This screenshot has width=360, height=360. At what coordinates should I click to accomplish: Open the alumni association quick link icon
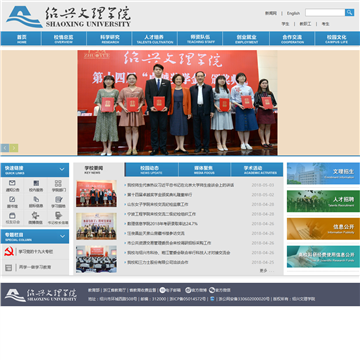coord(12,215)
